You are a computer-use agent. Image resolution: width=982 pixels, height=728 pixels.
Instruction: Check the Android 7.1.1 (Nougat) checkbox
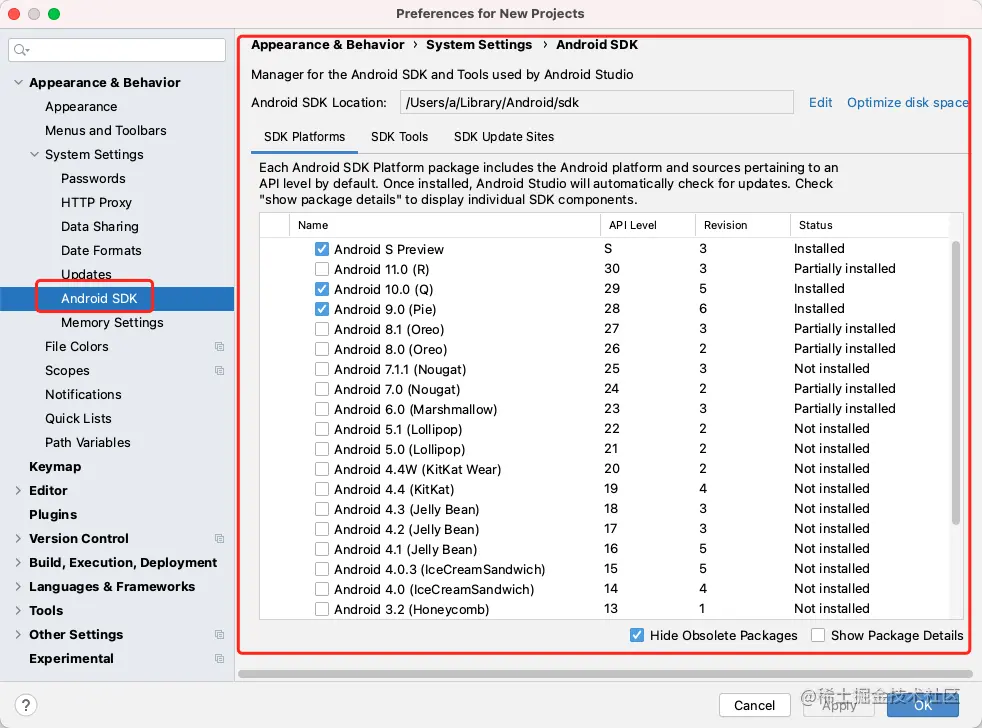322,370
